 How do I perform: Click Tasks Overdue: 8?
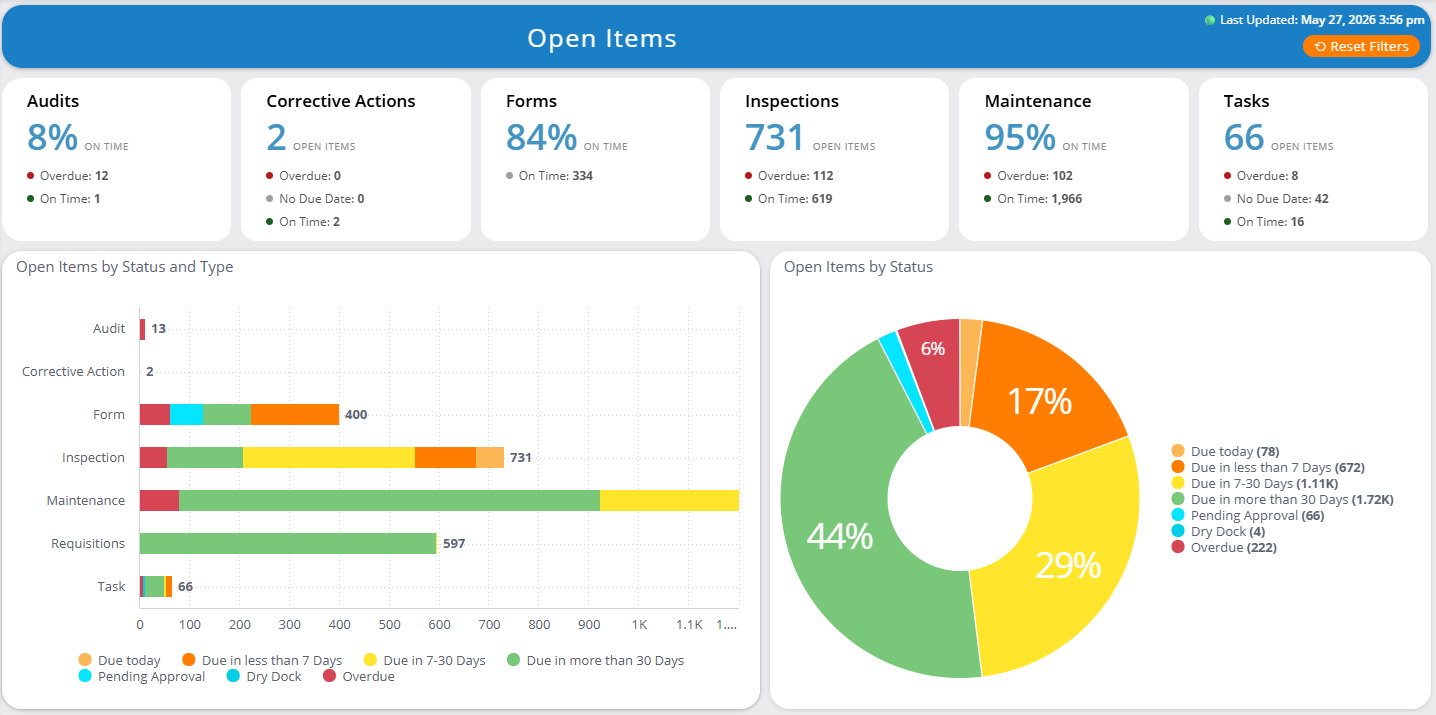click(x=1261, y=176)
